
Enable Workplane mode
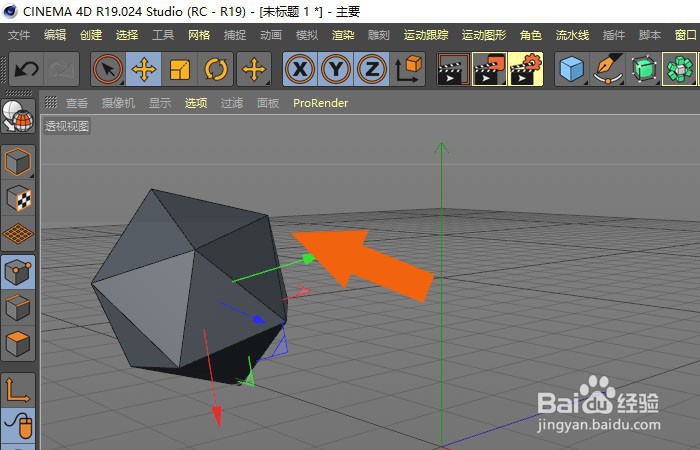click(x=18, y=233)
